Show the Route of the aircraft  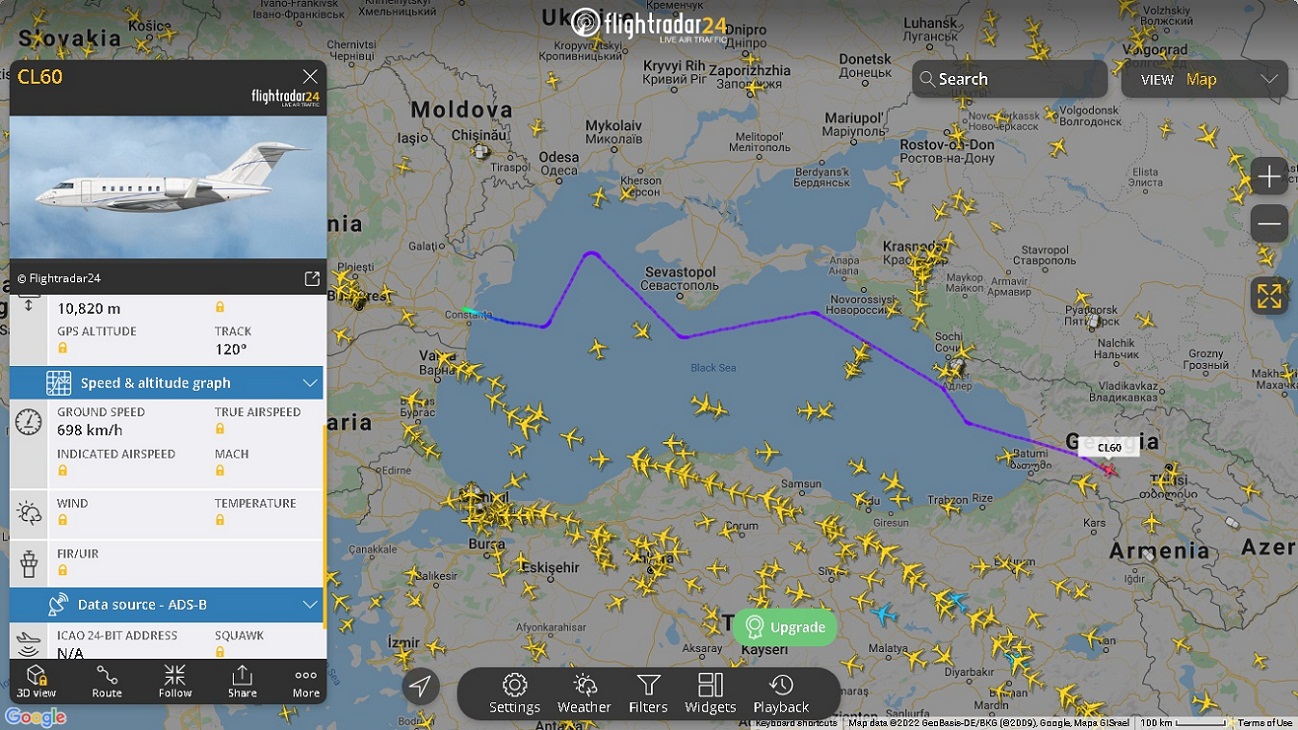click(107, 680)
